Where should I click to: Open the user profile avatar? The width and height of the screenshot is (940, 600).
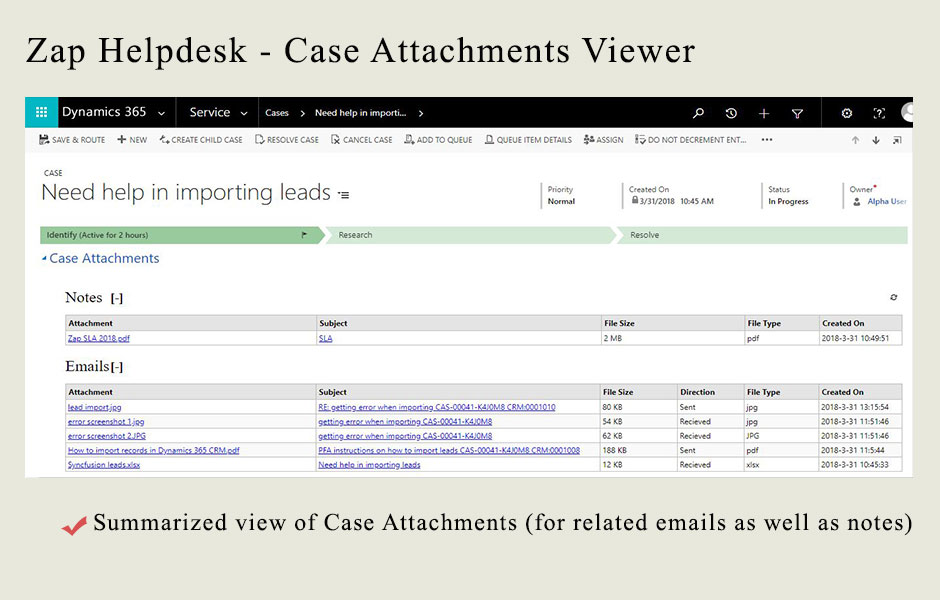[x=907, y=112]
